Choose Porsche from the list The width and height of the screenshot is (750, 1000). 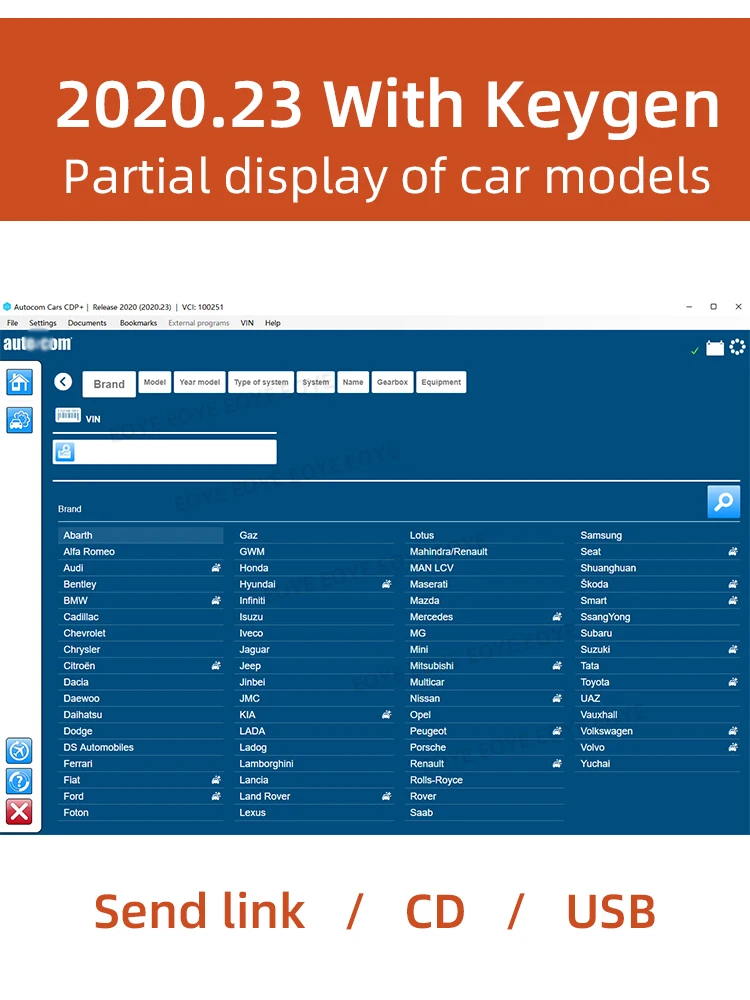pos(485,747)
